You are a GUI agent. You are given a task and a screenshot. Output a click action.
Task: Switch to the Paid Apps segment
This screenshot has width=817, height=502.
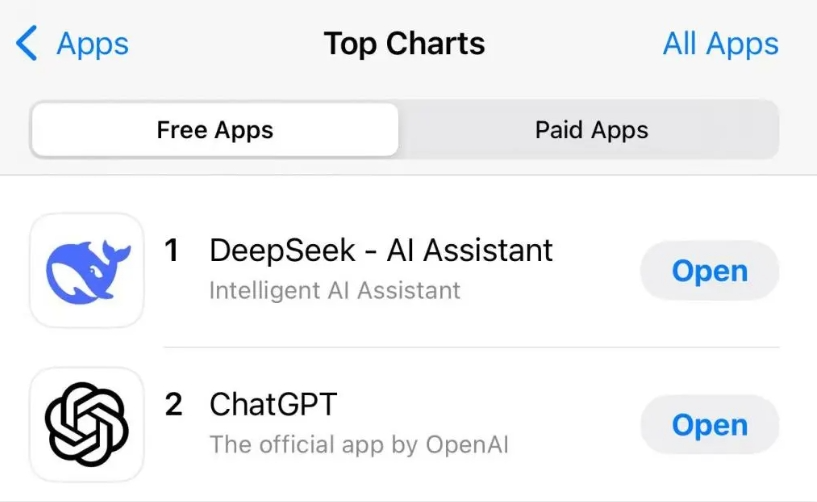click(591, 130)
